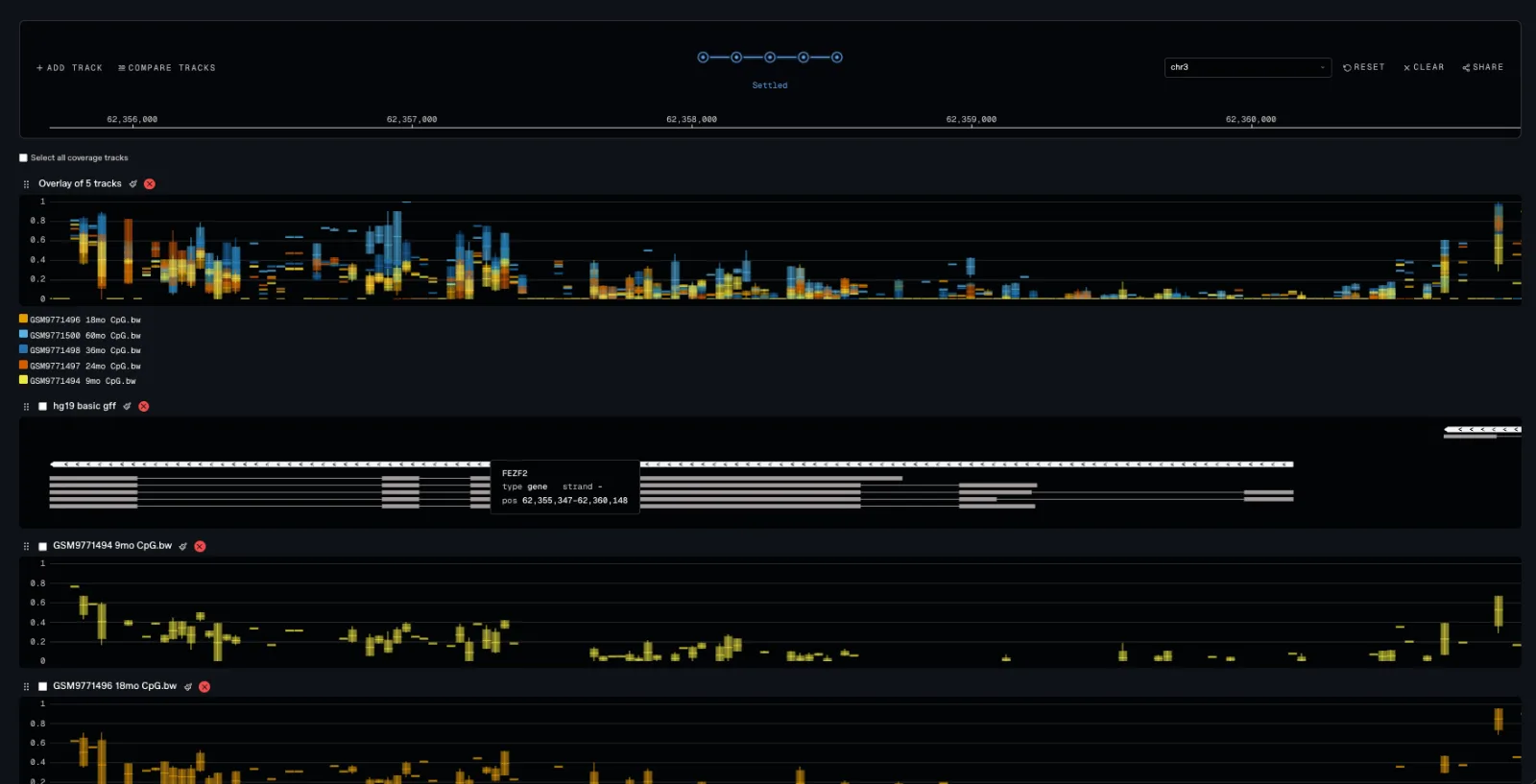
Task: Open style settings for GSM9771494 9mo CpG.bw
Action: coord(182,546)
